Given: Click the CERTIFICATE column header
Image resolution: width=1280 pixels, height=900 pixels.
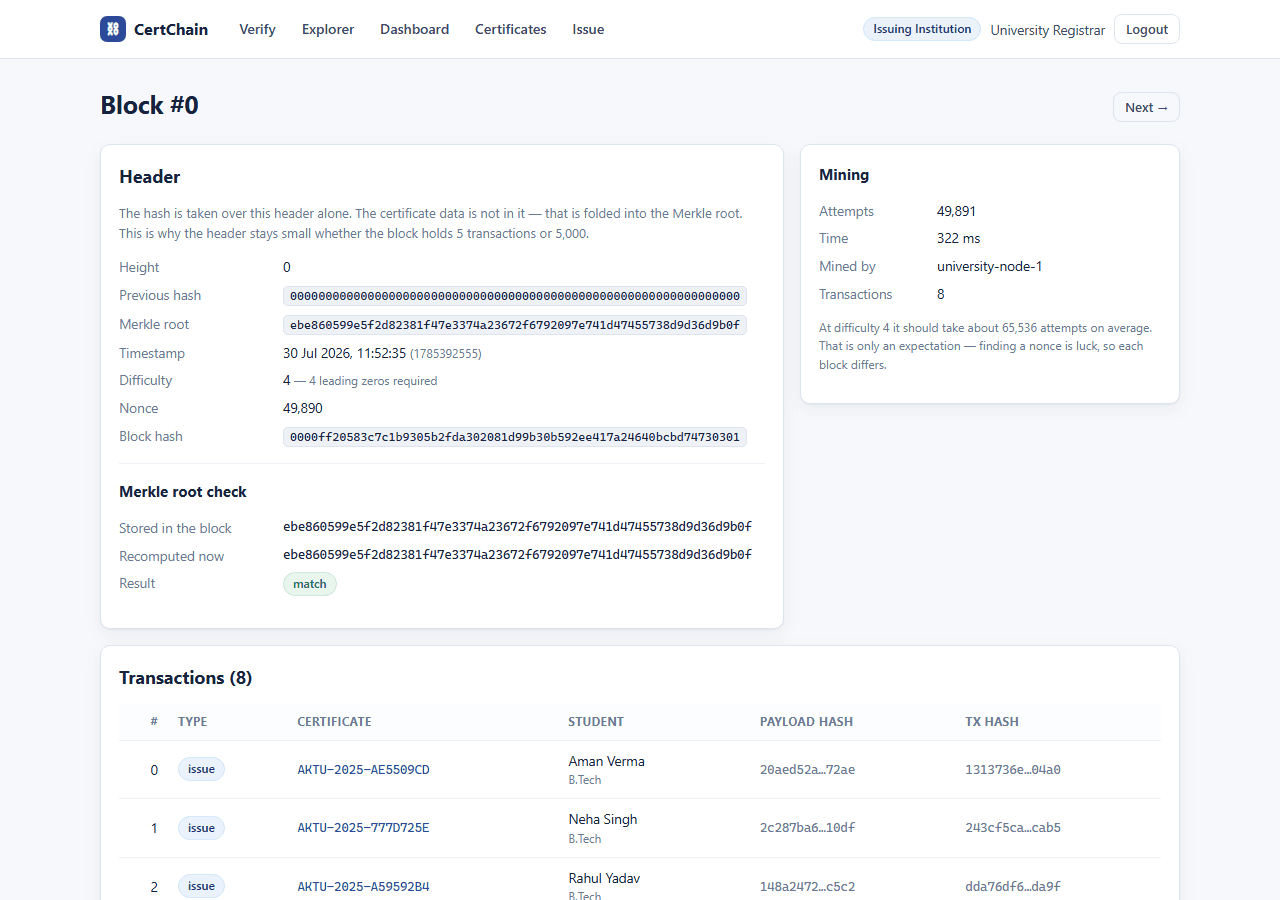Looking at the screenshot, I should click(x=334, y=722).
